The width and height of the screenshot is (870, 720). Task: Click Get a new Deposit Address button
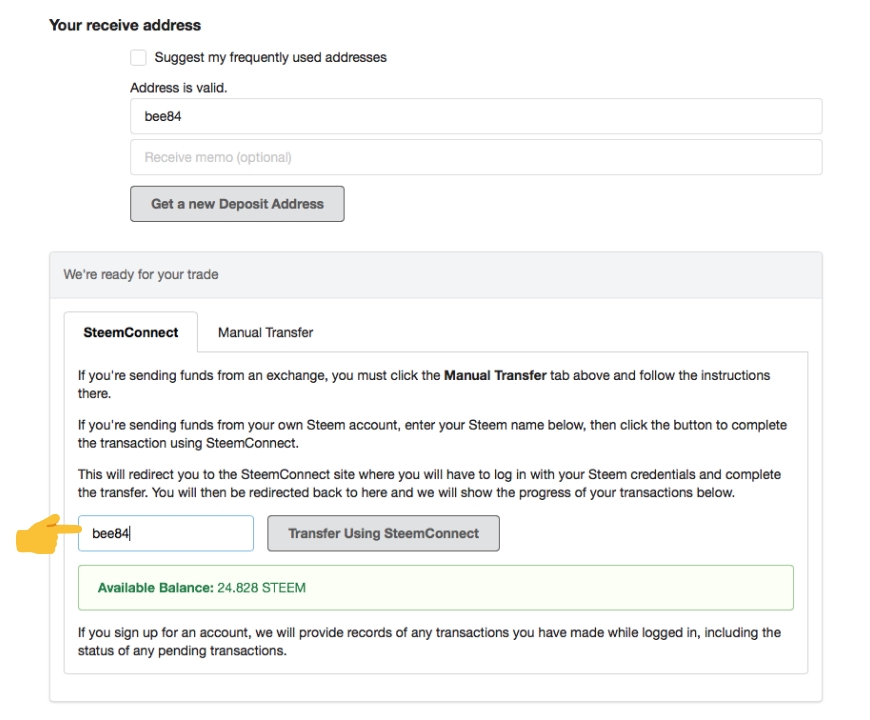(237, 204)
